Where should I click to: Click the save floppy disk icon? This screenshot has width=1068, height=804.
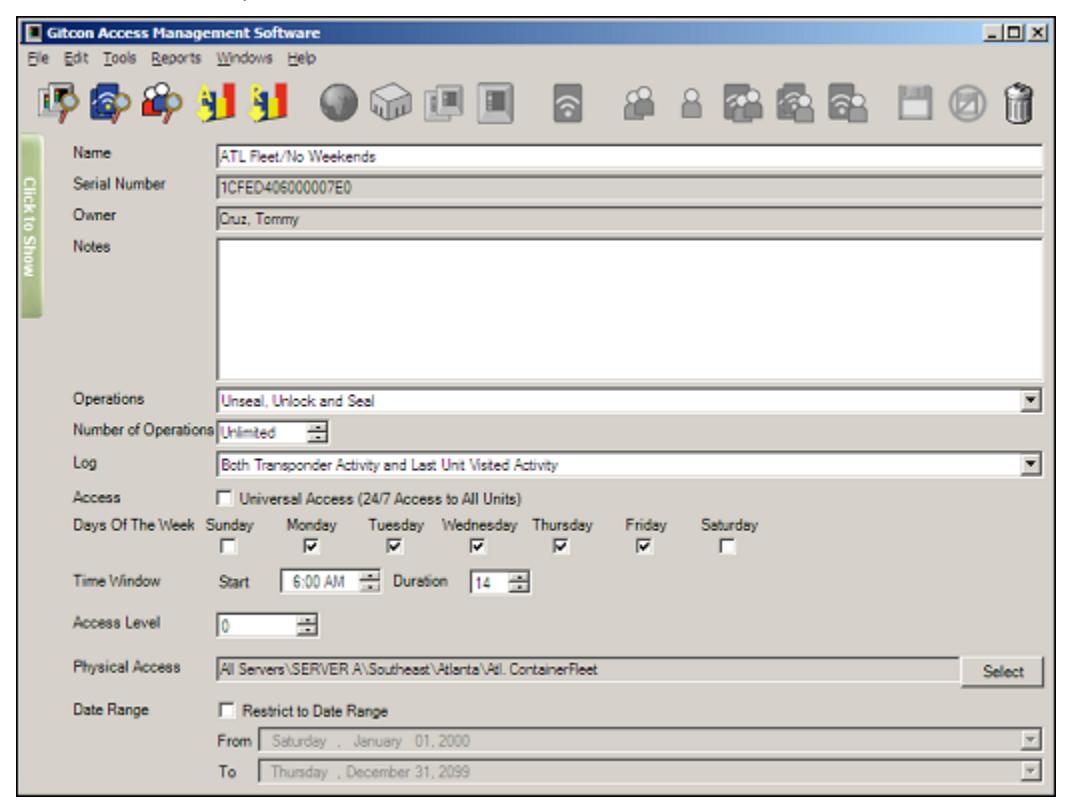(915, 103)
